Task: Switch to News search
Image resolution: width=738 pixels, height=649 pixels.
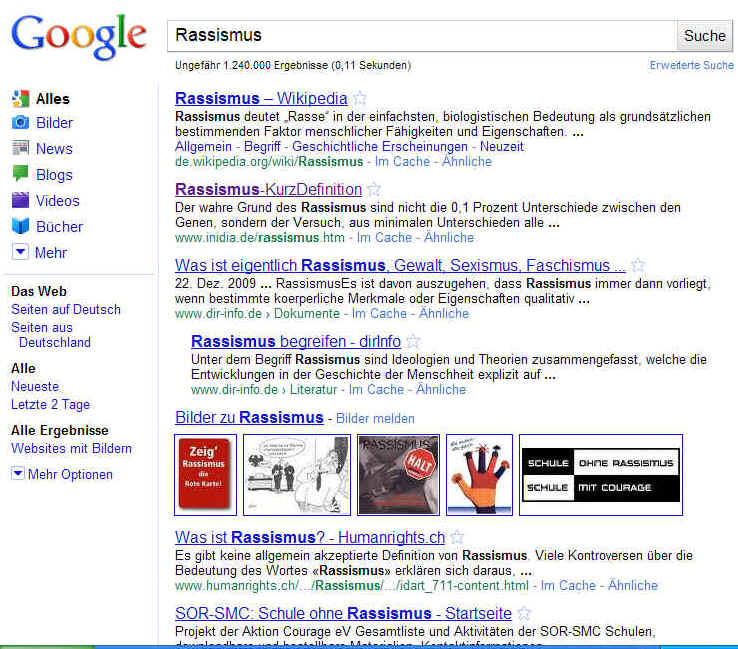Action: click(54, 149)
